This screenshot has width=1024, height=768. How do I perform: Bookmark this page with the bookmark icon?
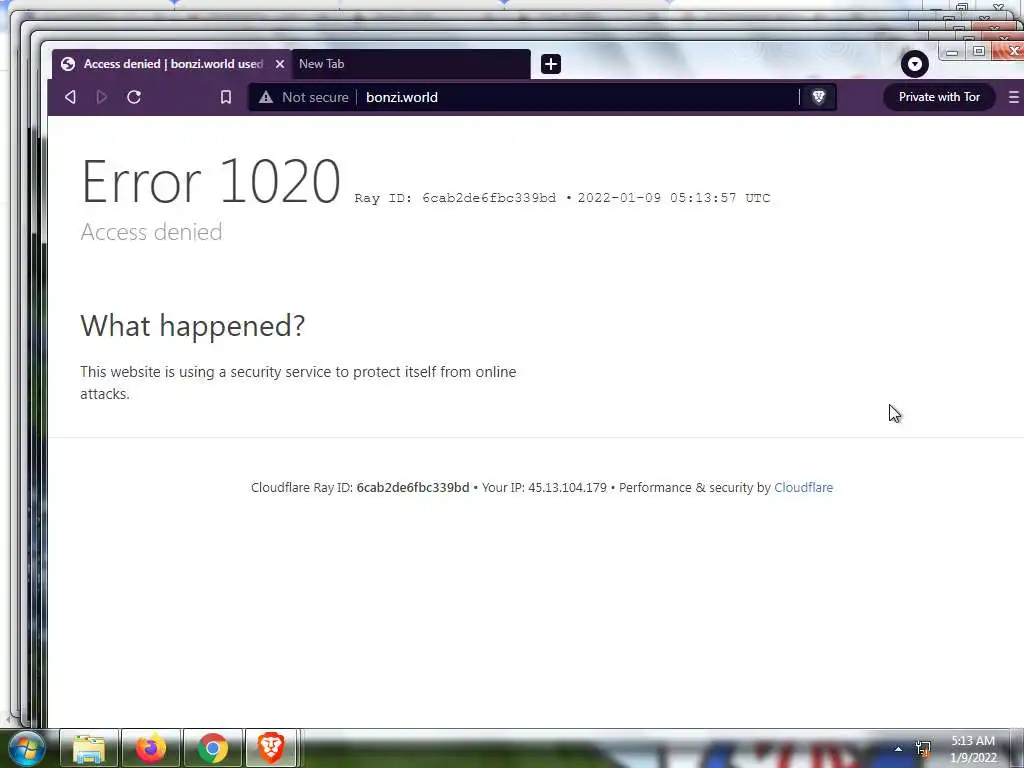pyautogui.click(x=226, y=97)
